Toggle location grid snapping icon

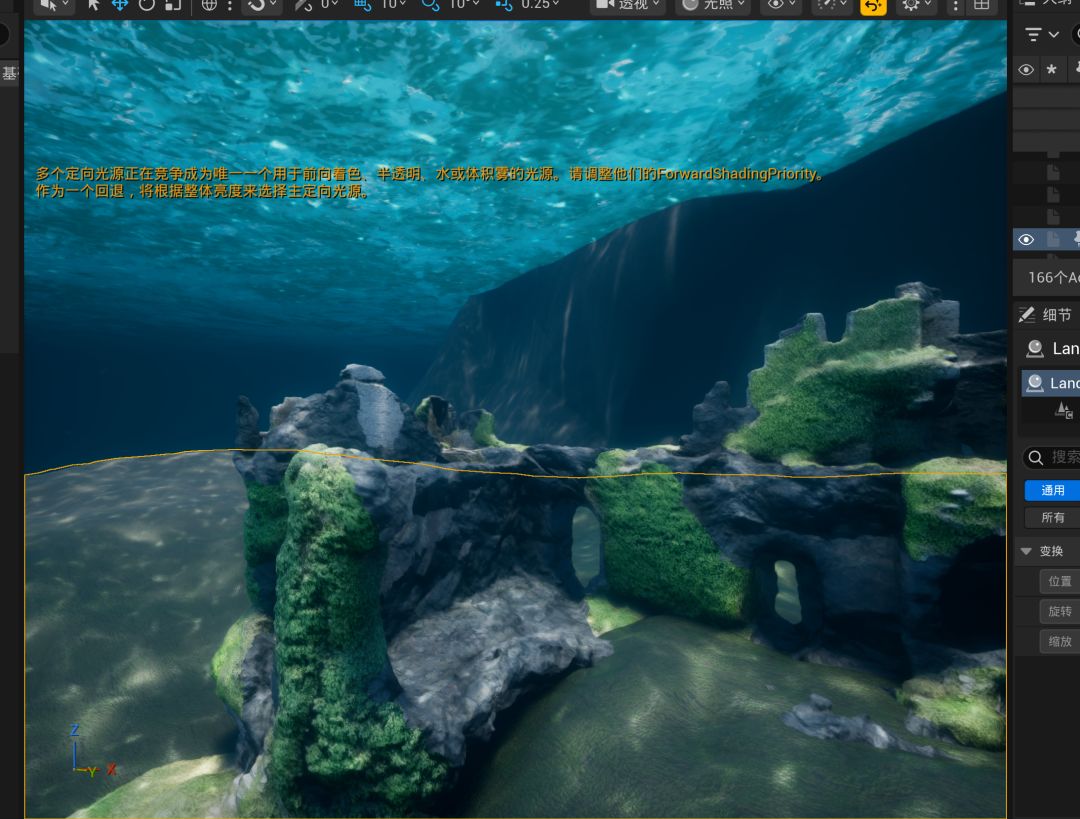coord(362,5)
